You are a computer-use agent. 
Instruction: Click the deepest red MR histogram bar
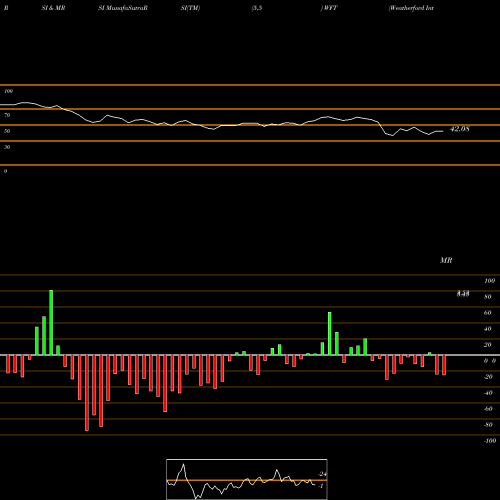87,393
